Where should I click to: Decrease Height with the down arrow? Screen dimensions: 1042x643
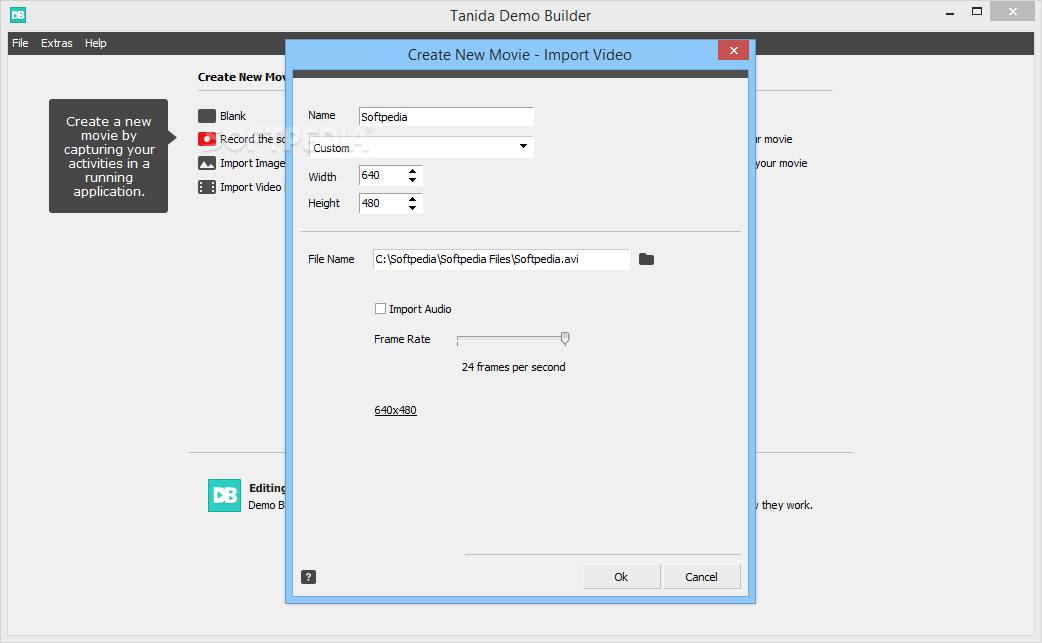click(413, 209)
